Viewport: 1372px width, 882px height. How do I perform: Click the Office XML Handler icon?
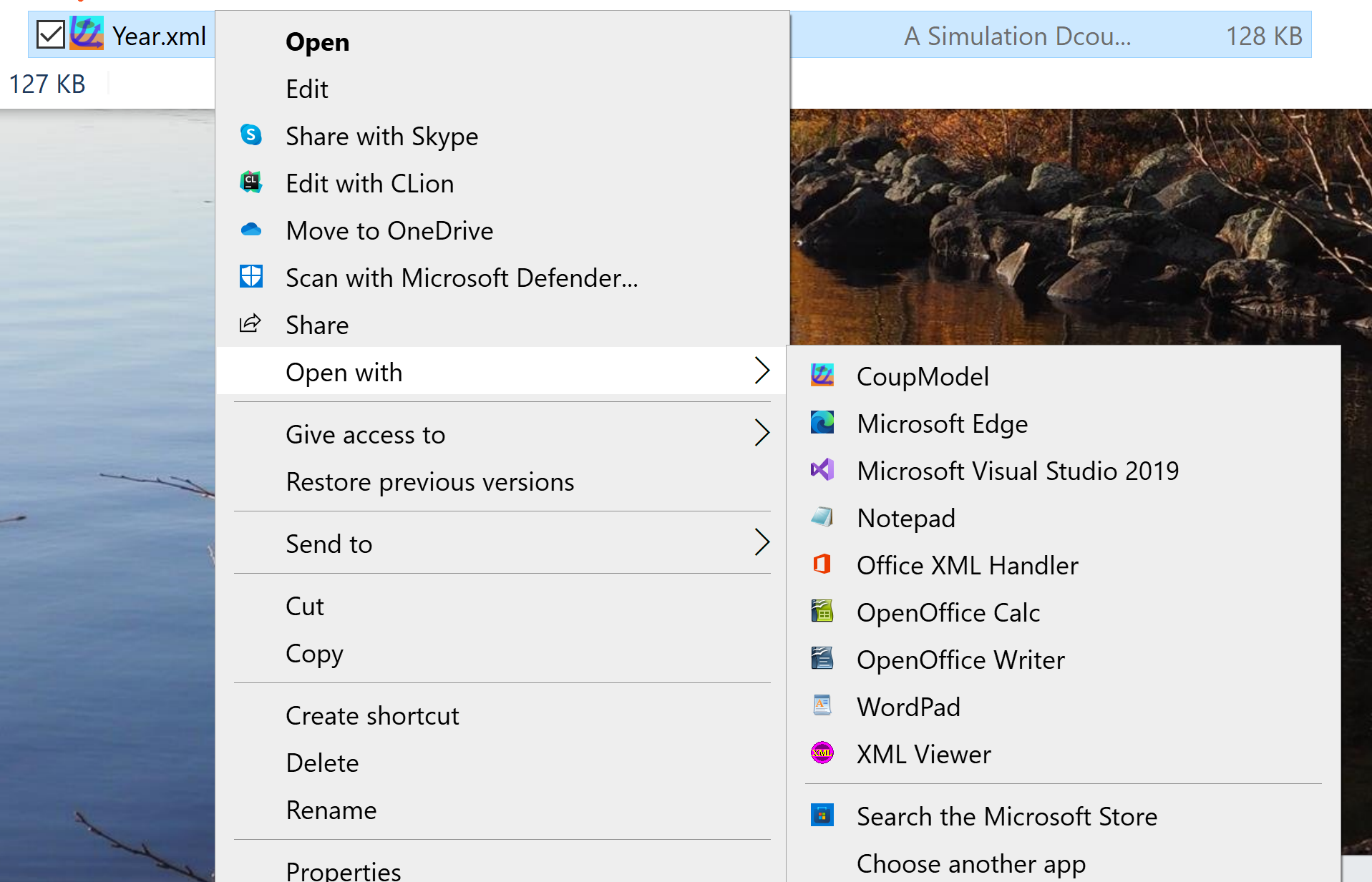point(822,564)
